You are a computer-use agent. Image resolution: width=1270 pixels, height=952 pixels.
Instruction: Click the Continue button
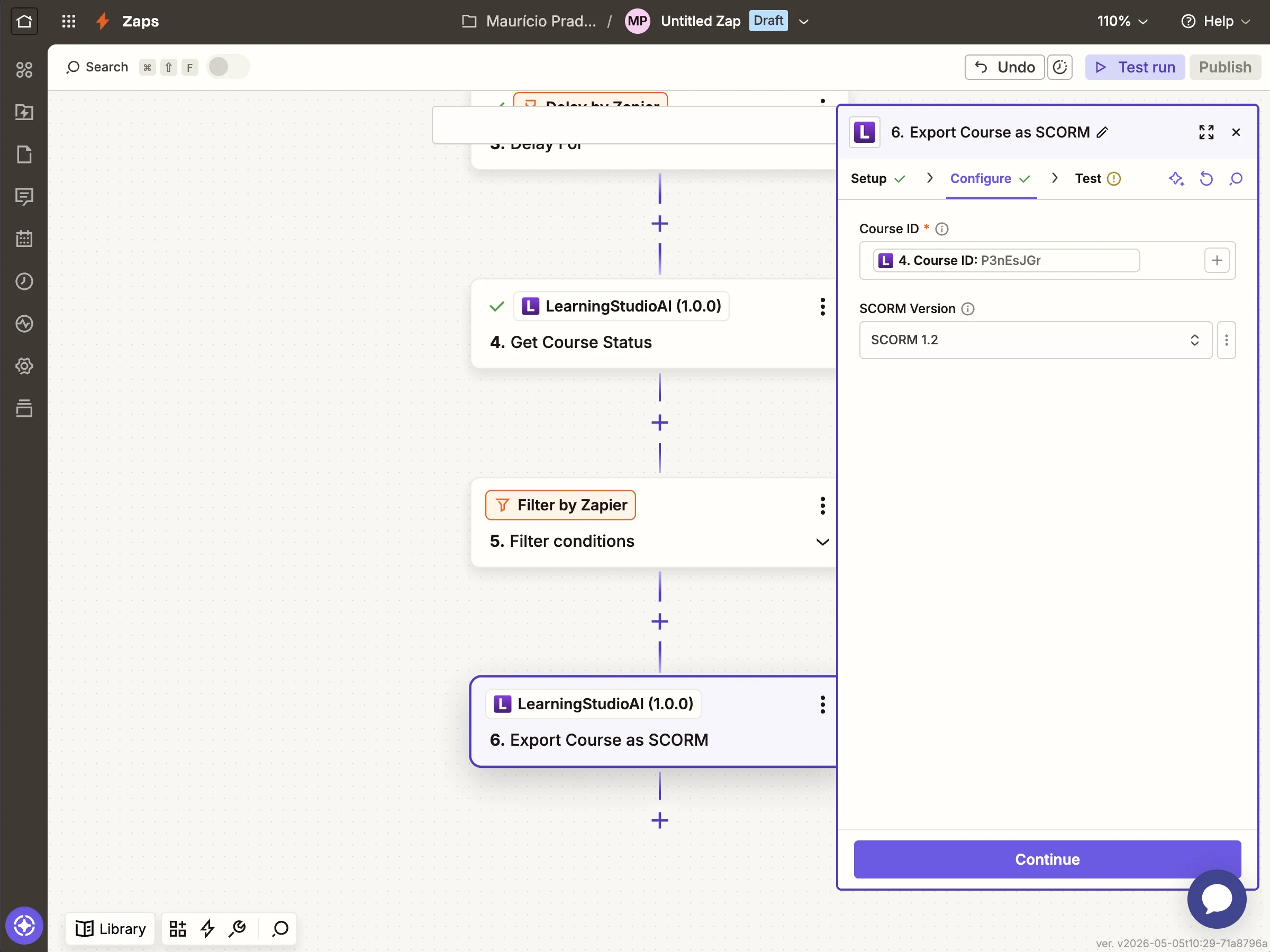pos(1047,859)
